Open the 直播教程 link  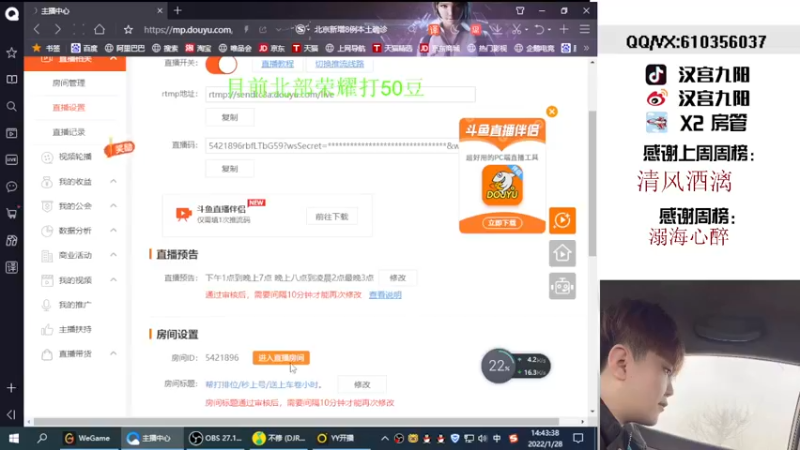coord(278,64)
